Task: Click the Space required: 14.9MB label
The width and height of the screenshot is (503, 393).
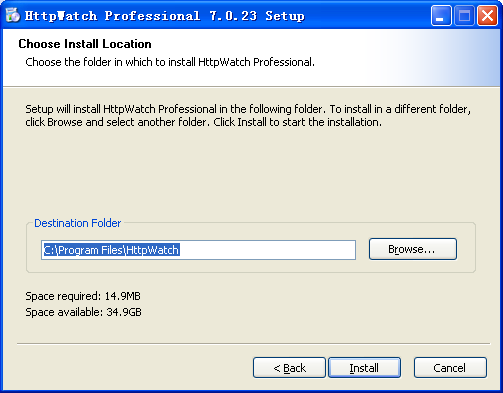Action: tap(83, 296)
